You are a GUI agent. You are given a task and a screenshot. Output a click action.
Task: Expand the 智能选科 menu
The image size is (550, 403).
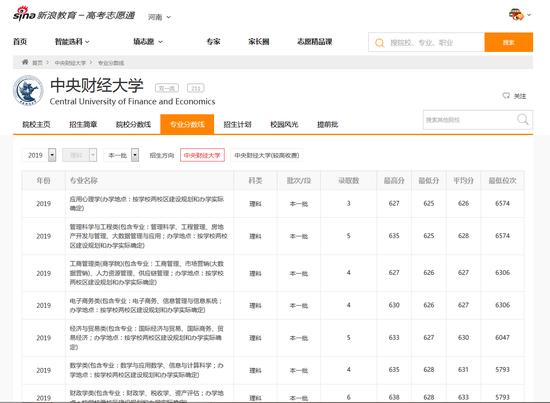tap(72, 42)
